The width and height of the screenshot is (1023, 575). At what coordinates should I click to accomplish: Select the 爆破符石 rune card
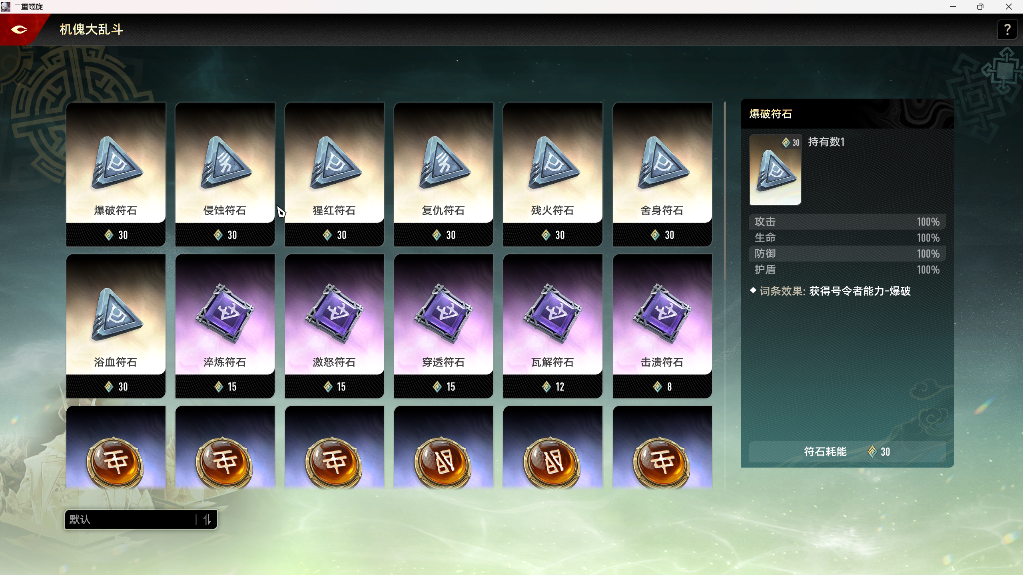click(115, 174)
